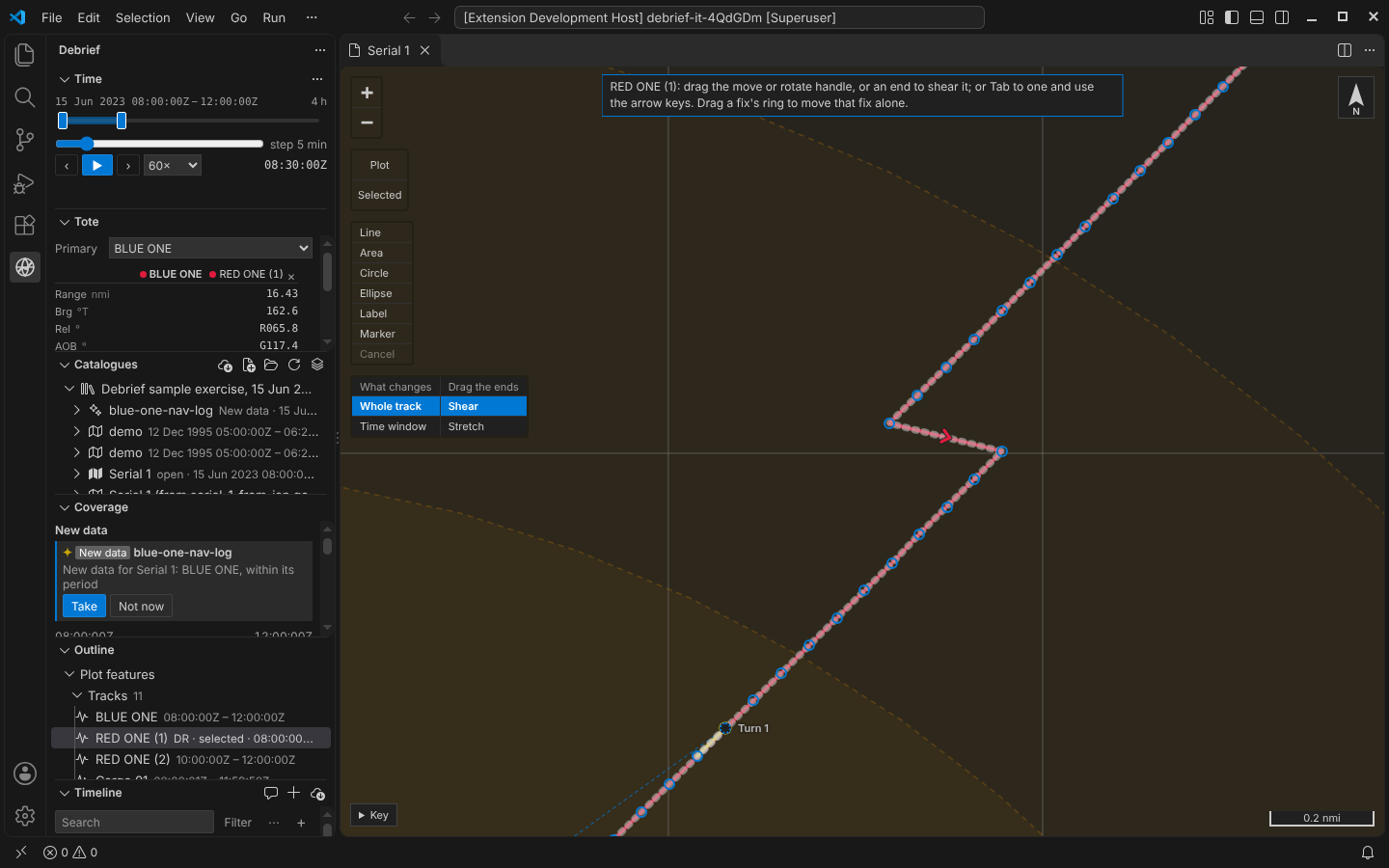Click the Not now button
This screenshot has width=1389, height=868.
(x=141, y=607)
